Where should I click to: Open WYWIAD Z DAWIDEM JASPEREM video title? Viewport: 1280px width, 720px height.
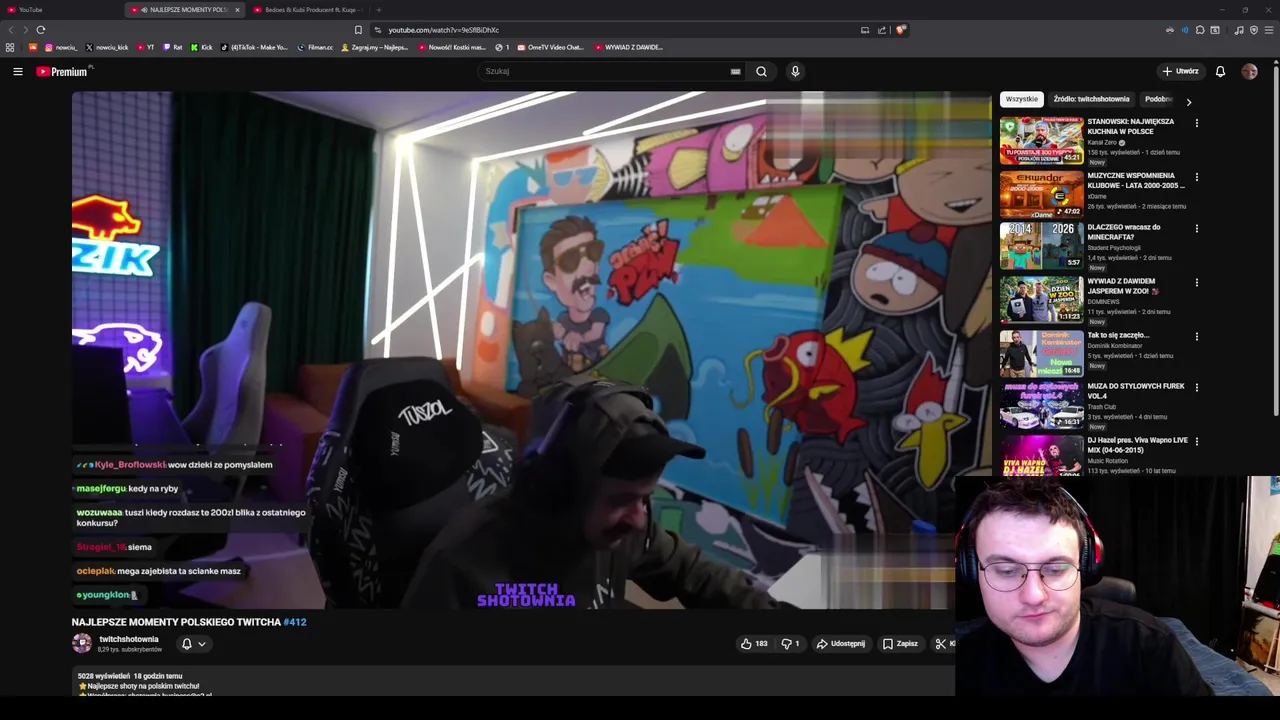click(x=1124, y=286)
